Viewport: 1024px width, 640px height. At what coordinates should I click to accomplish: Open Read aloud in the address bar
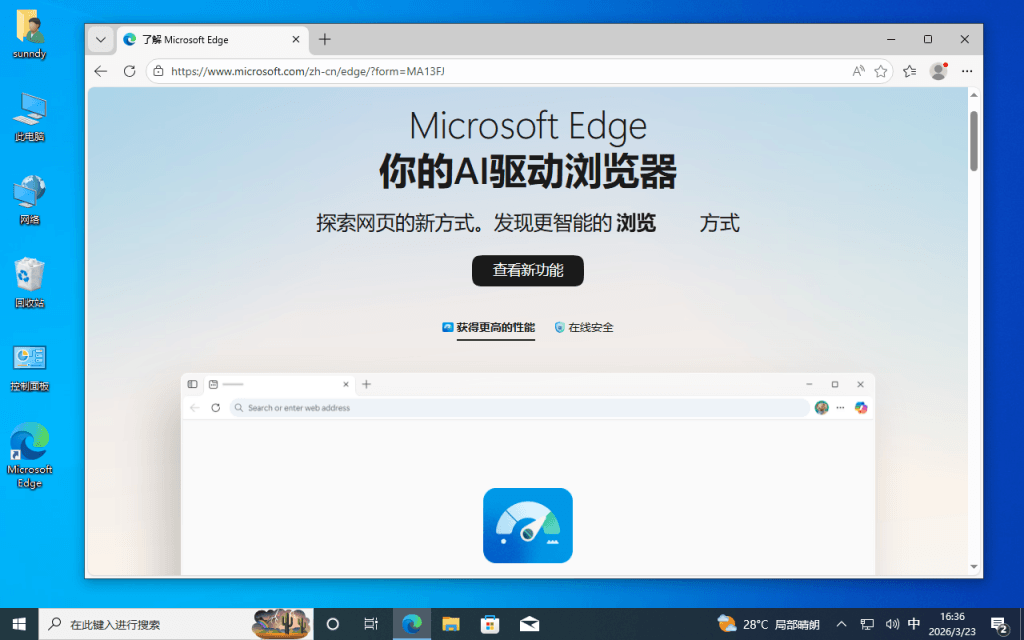pos(858,71)
